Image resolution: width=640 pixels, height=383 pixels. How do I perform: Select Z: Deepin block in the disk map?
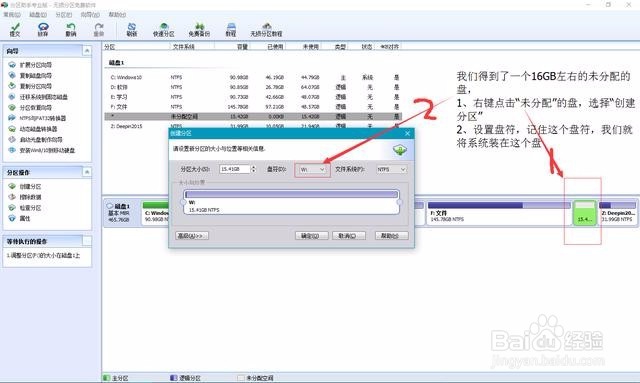point(617,213)
